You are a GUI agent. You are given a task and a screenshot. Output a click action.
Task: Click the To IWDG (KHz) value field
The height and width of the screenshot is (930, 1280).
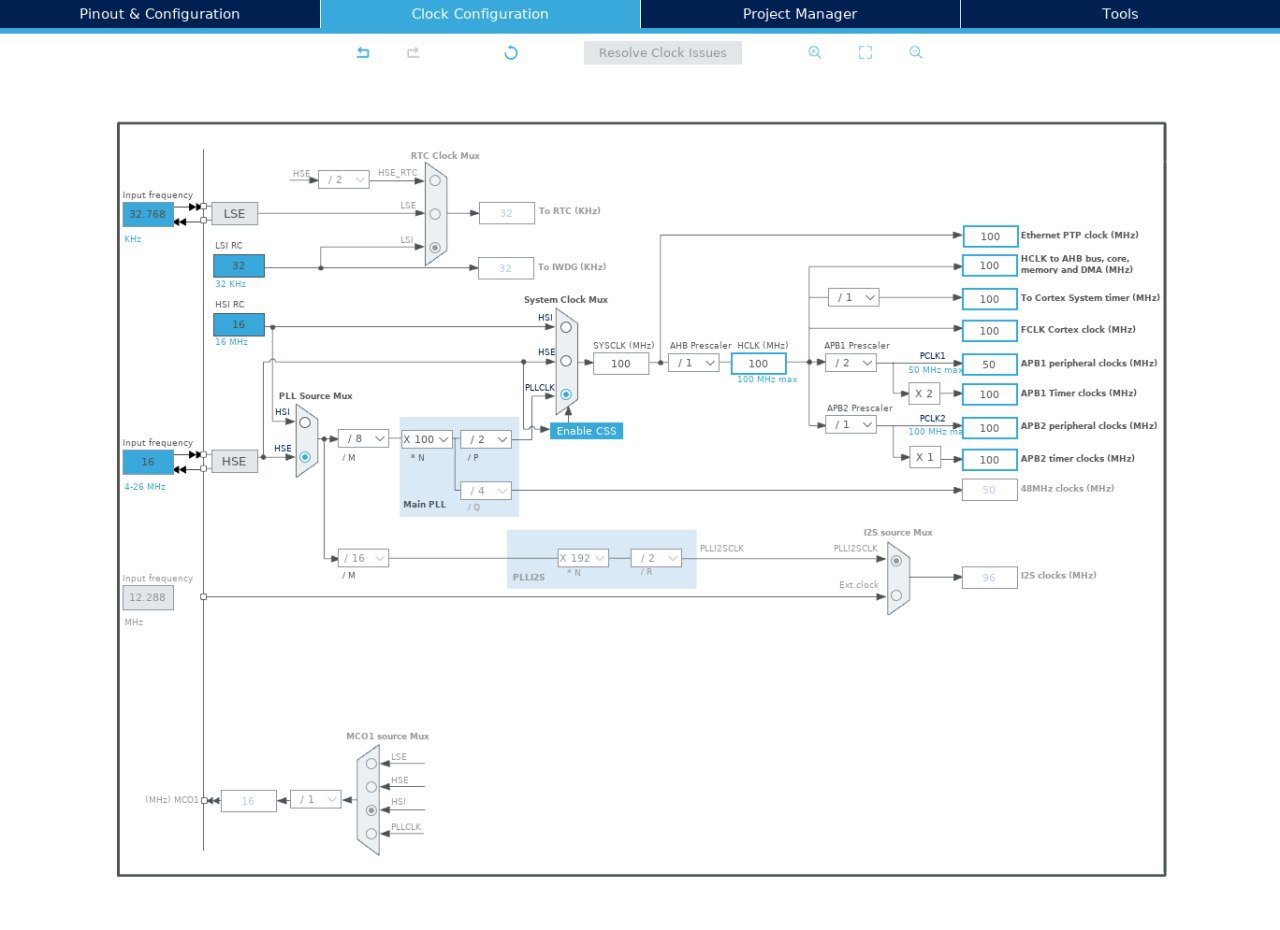(x=507, y=268)
